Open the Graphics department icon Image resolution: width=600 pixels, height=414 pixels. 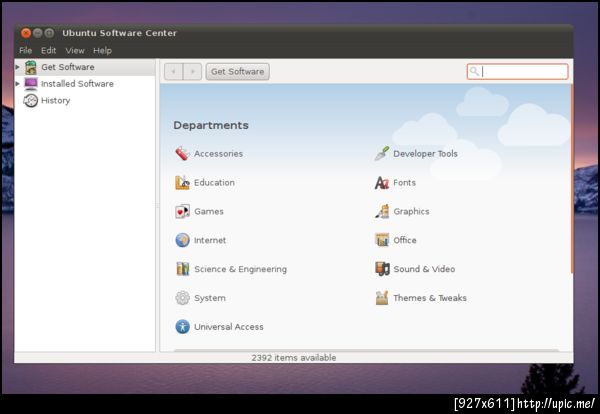382,211
